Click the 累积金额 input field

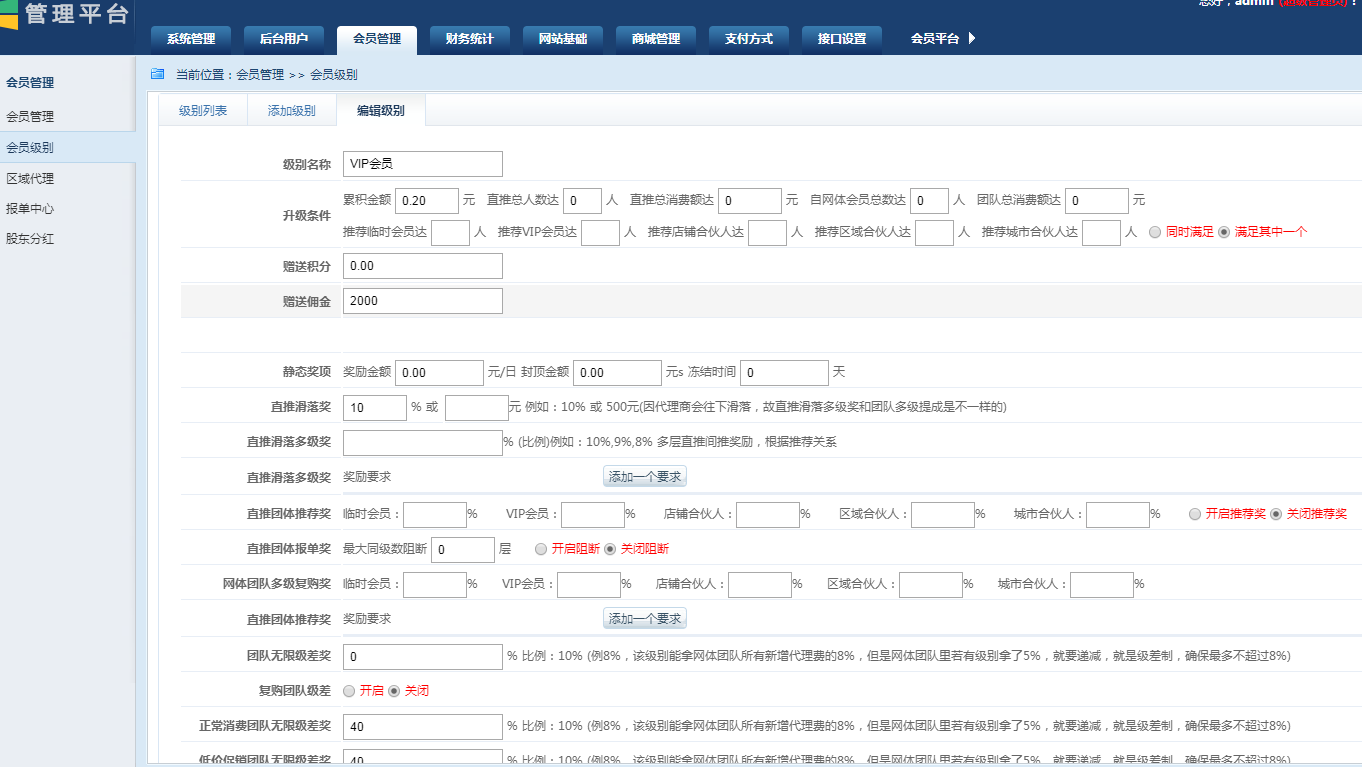click(x=427, y=200)
